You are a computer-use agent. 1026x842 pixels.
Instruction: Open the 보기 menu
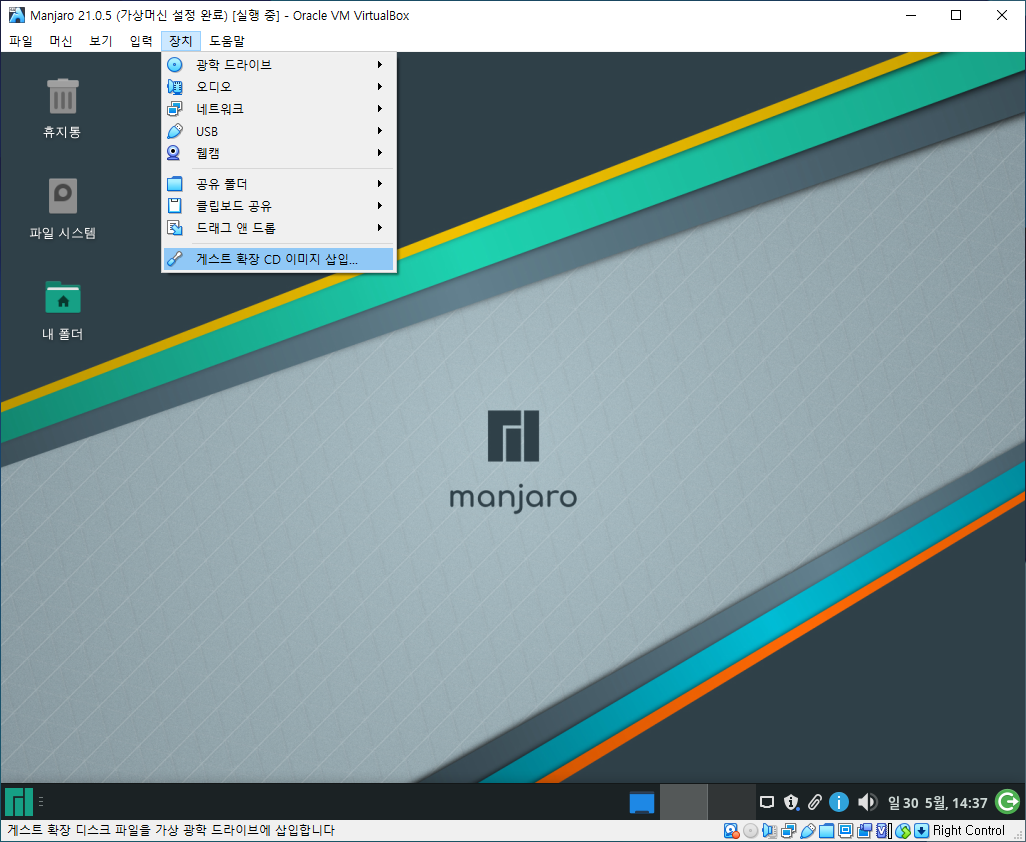tap(101, 41)
